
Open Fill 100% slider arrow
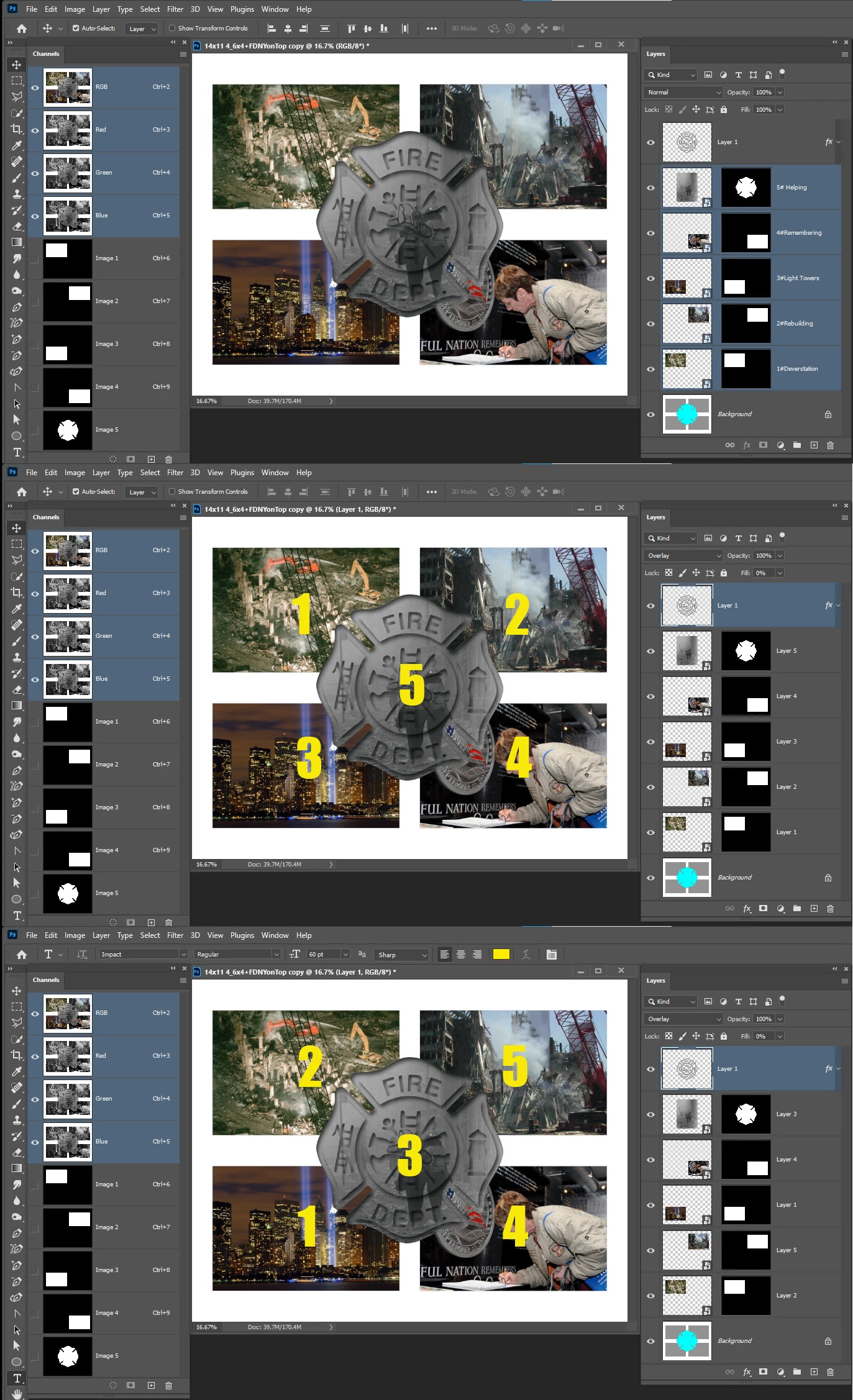[x=780, y=109]
